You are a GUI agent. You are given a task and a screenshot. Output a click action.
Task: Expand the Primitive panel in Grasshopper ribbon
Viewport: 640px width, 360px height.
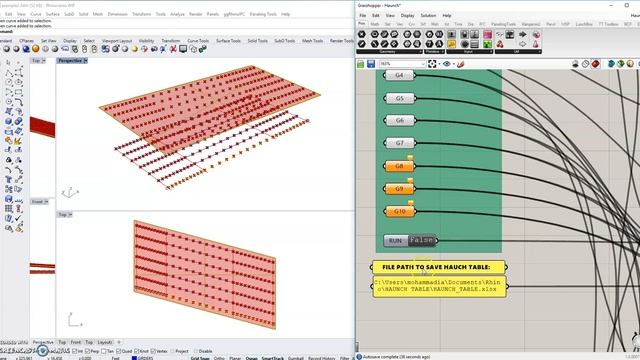click(435, 52)
